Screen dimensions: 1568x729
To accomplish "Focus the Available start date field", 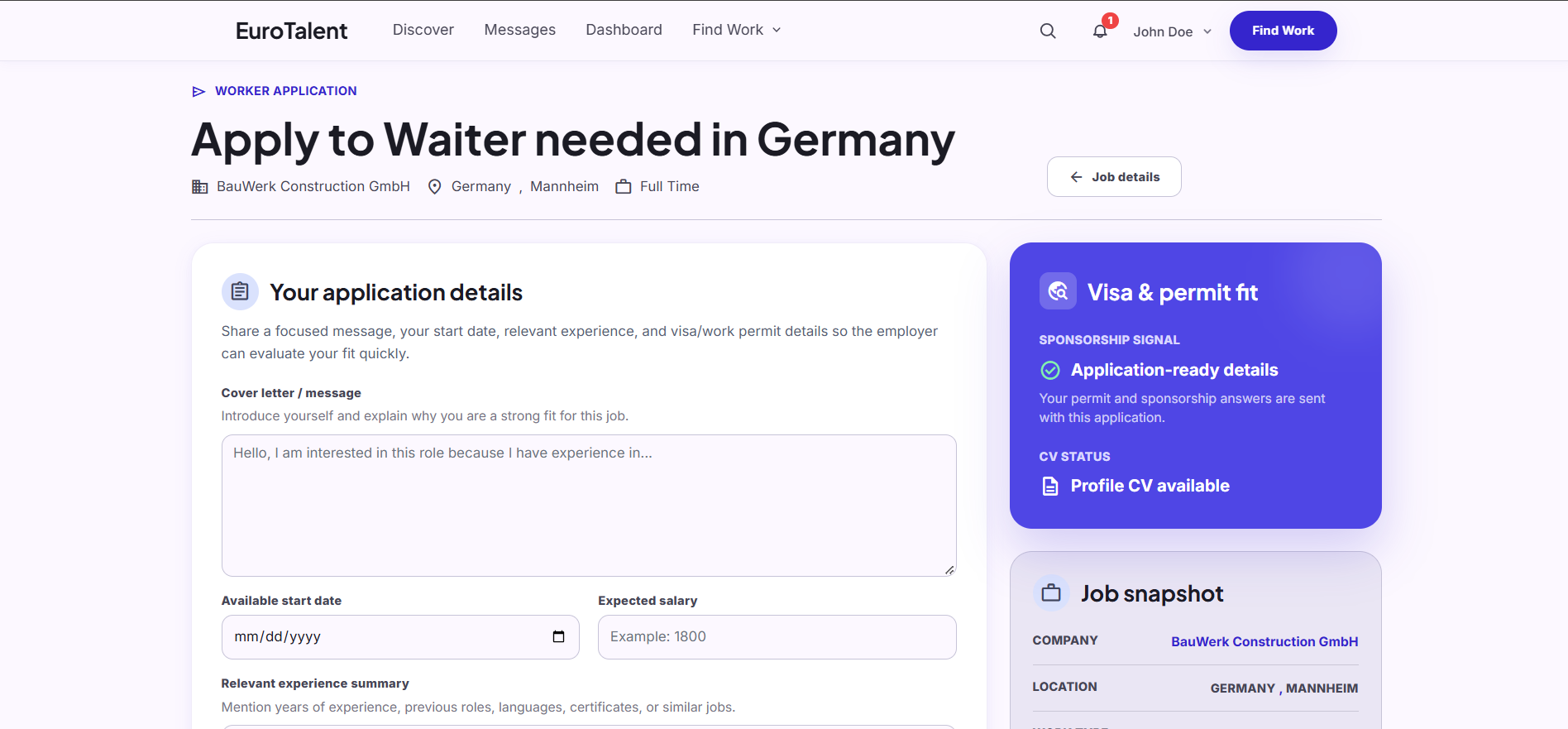I will point(400,637).
